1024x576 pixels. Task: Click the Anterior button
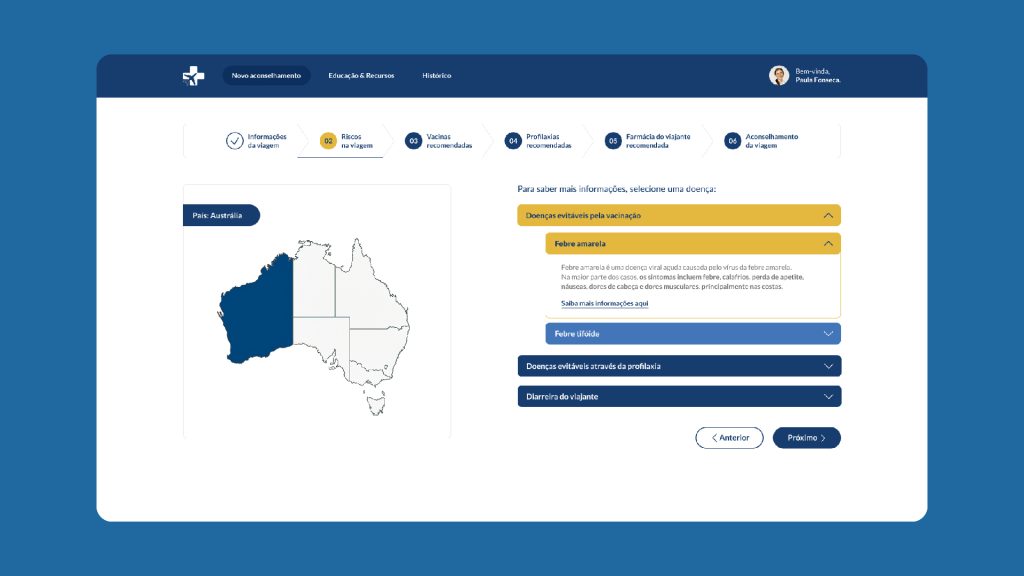click(729, 438)
